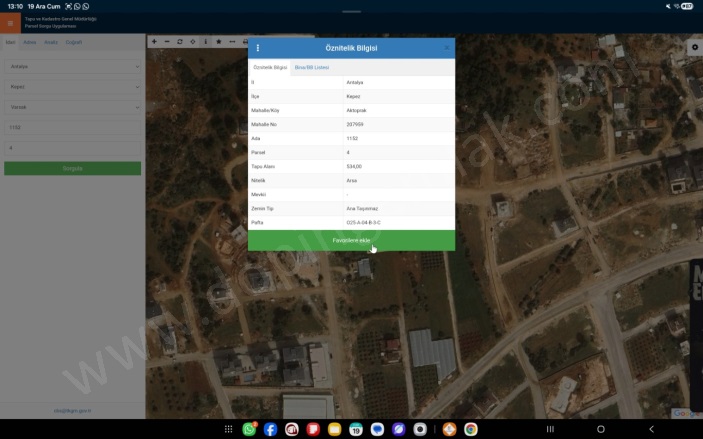The image size is (703, 439).
Task: Select the info tool in map toolbar
Action: [x=206, y=42]
